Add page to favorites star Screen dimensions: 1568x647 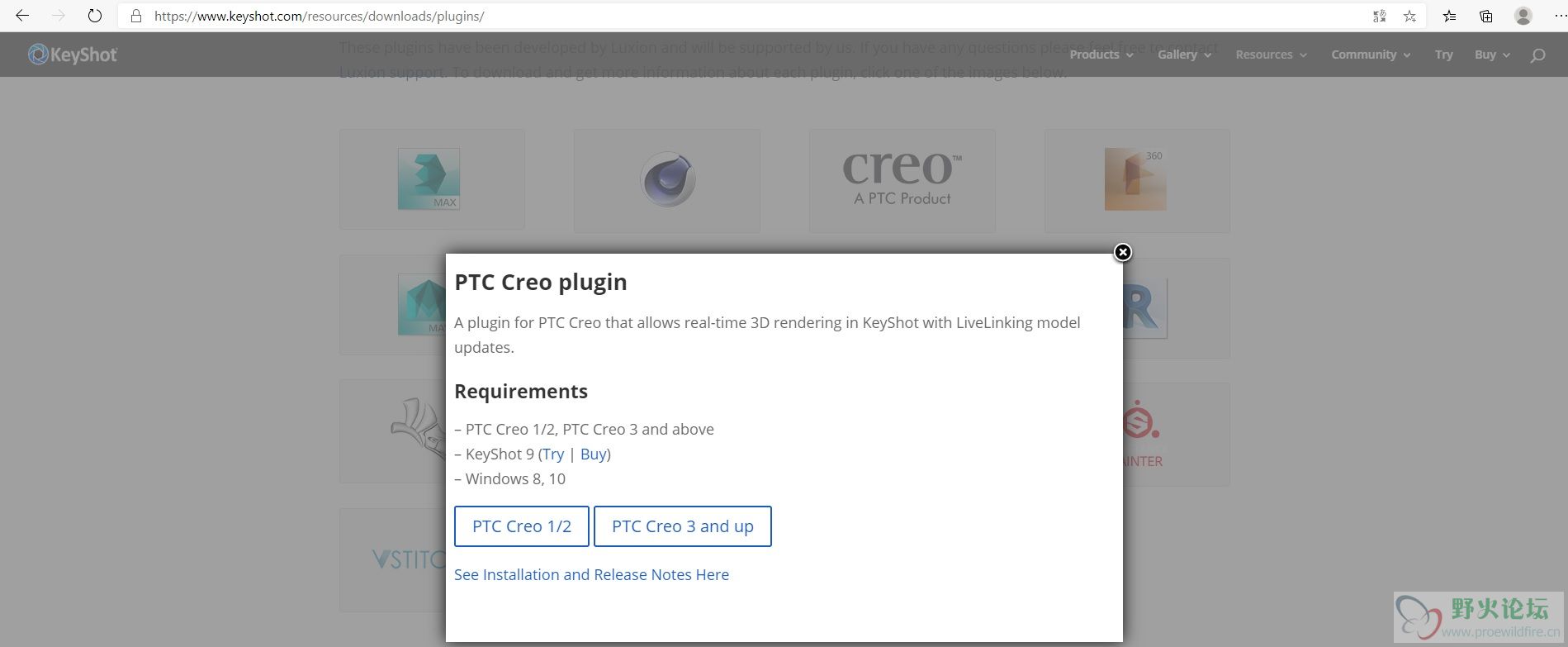[x=1409, y=16]
